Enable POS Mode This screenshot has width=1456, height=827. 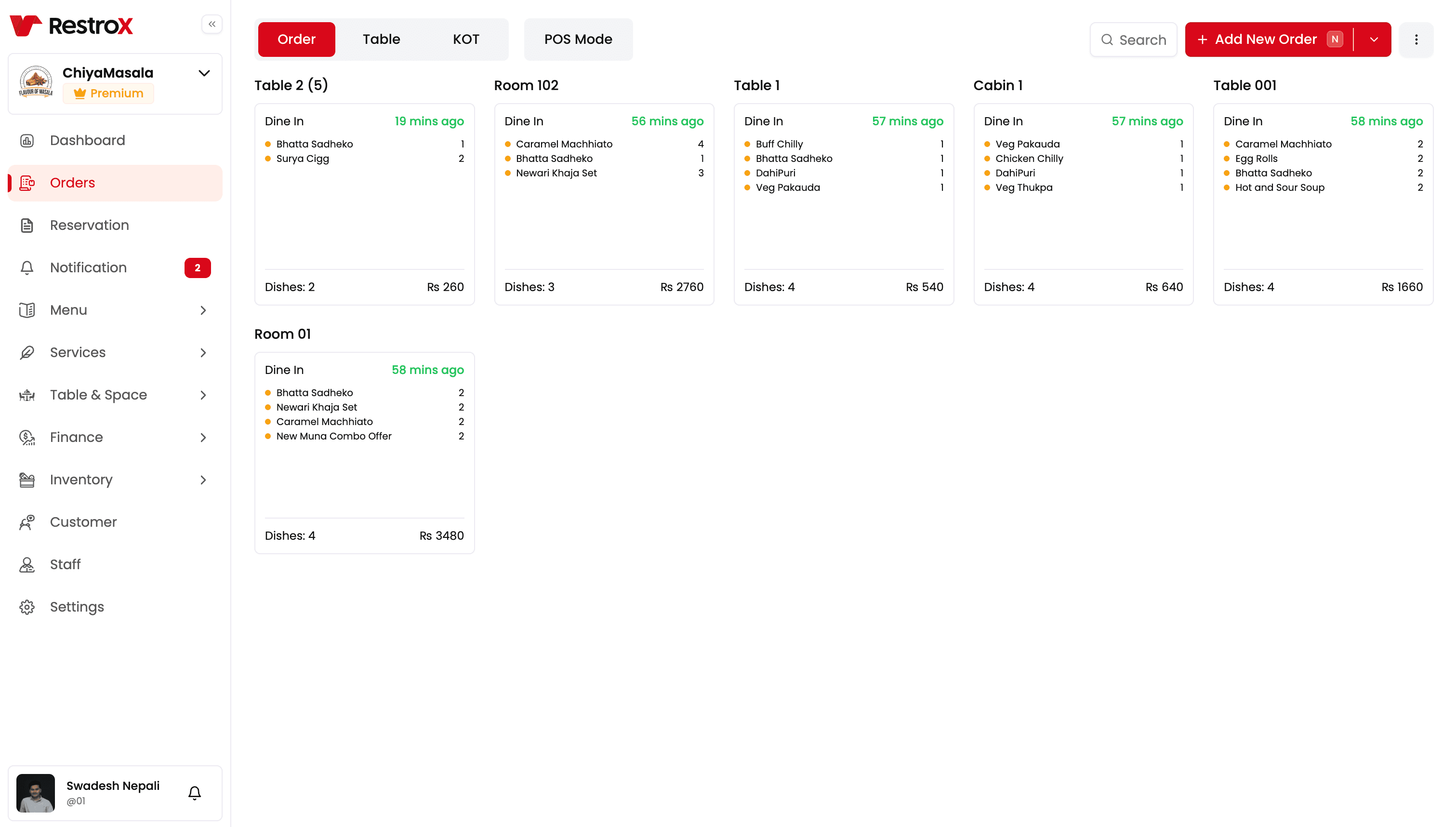pyautogui.click(x=578, y=39)
